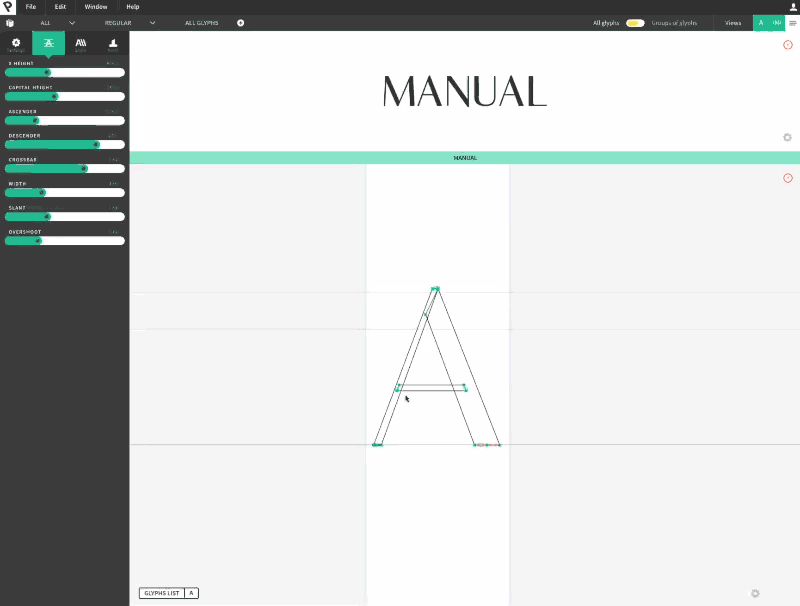Adjust the Width slider
The height and width of the screenshot is (606, 800).
point(65,192)
